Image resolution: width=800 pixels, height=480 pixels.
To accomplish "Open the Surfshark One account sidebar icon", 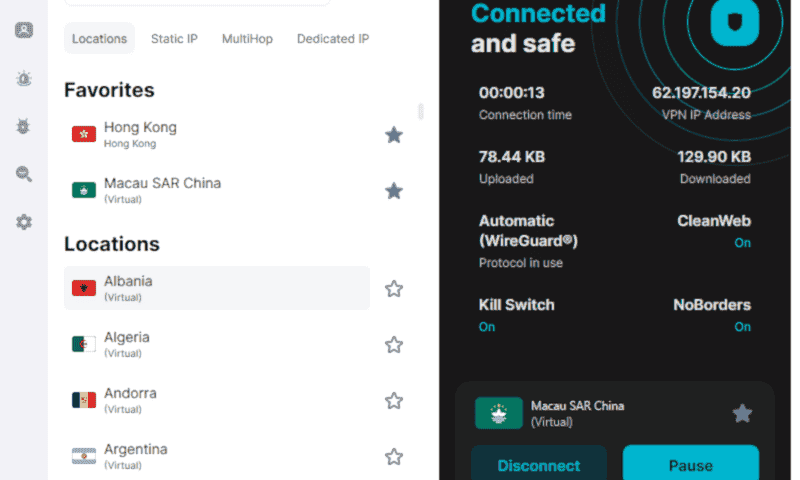I will [x=23, y=31].
